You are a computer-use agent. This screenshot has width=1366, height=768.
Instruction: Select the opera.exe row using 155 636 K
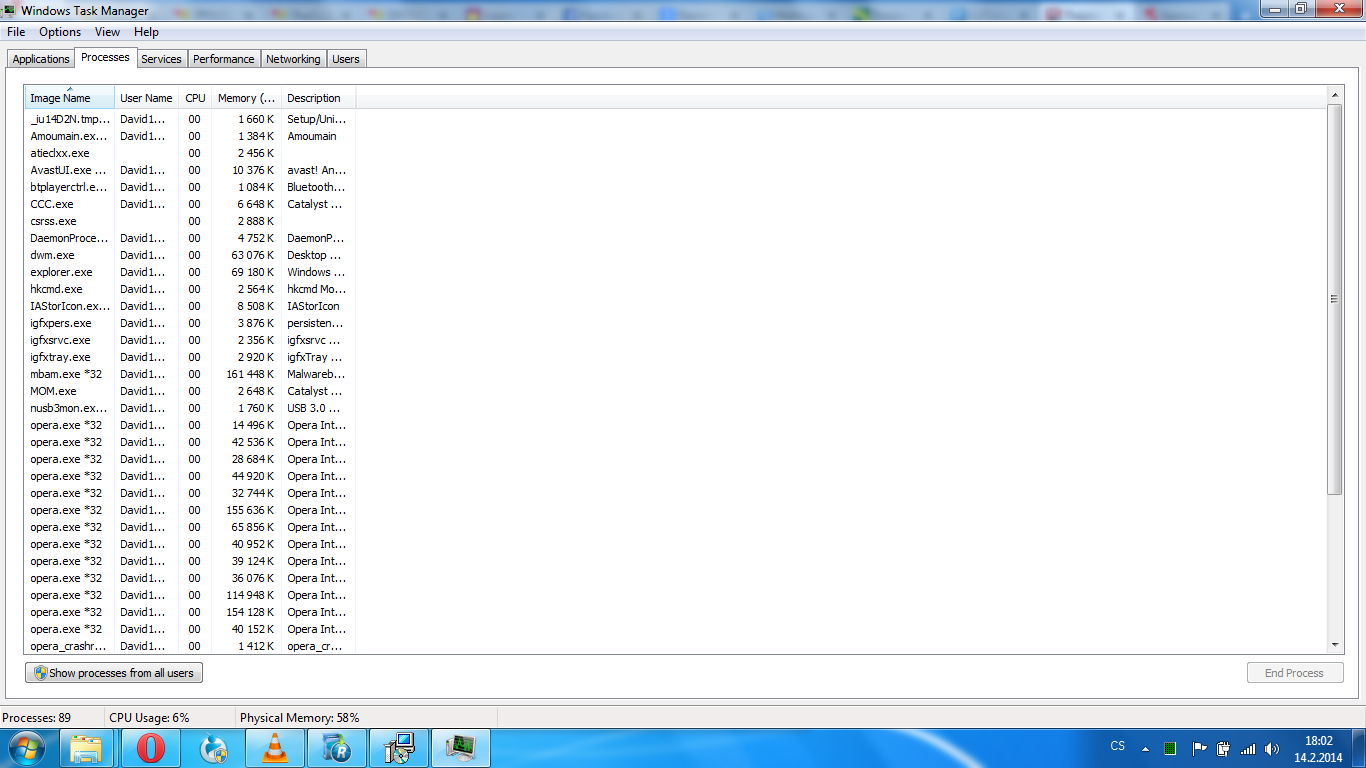tap(190, 510)
